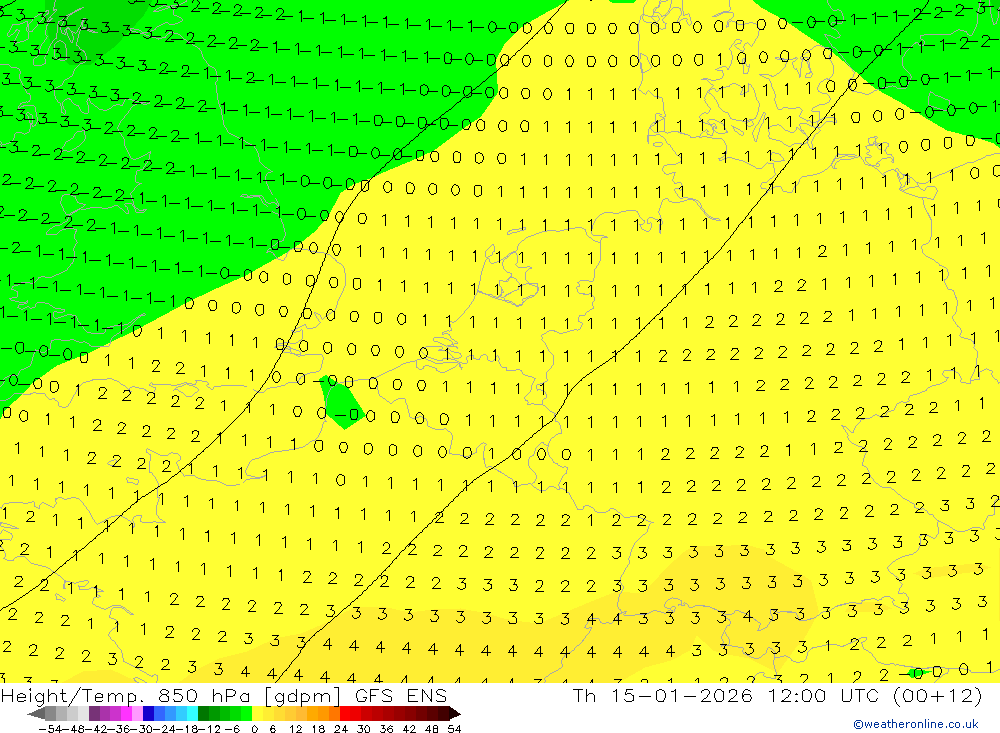Click the '36' value label on the legend
Viewport: 1000px width, 733px height.
386,729
